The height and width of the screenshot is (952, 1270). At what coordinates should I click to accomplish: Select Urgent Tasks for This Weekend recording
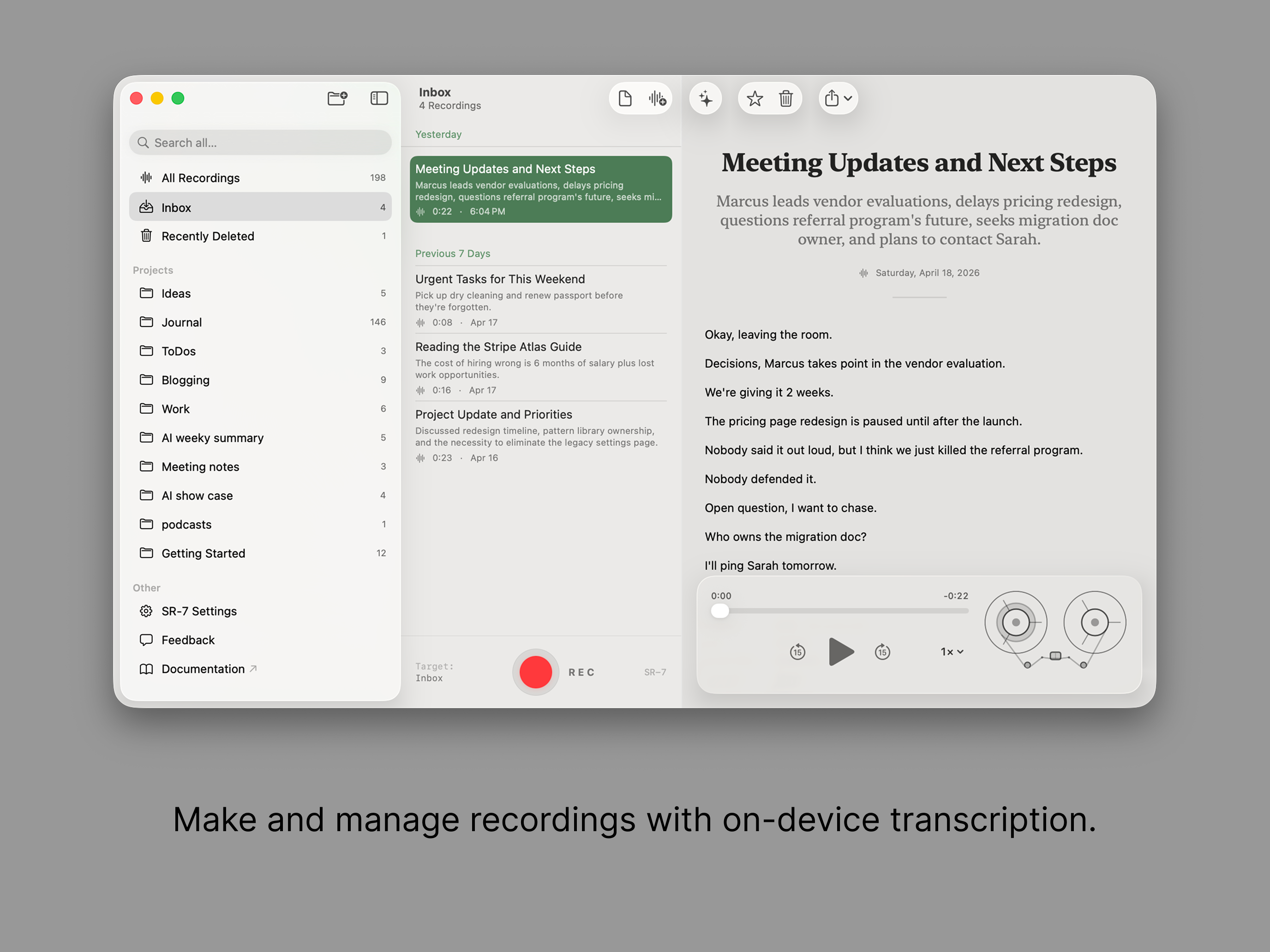click(541, 300)
